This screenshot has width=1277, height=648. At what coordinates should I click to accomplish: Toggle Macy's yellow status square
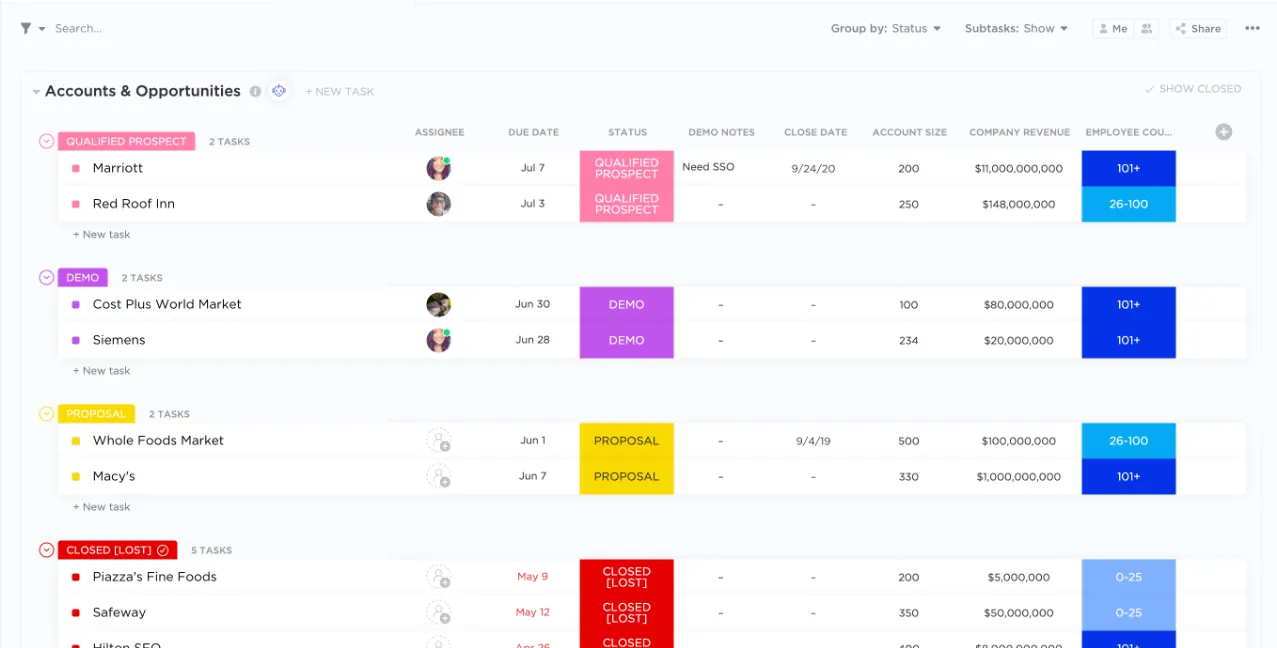(x=76, y=477)
